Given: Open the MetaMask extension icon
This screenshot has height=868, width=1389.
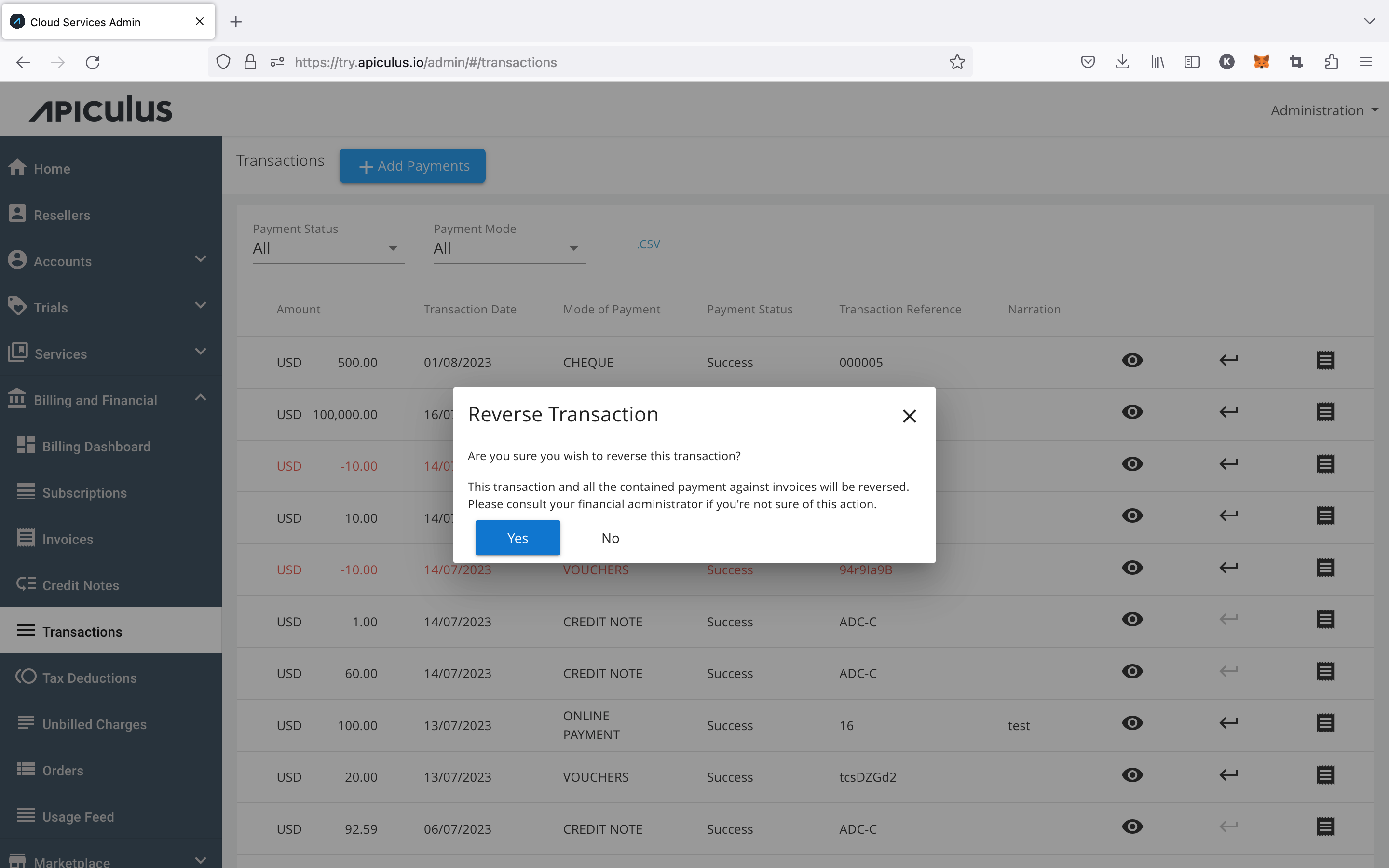Looking at the screenshot, I should click(1262, 62).
